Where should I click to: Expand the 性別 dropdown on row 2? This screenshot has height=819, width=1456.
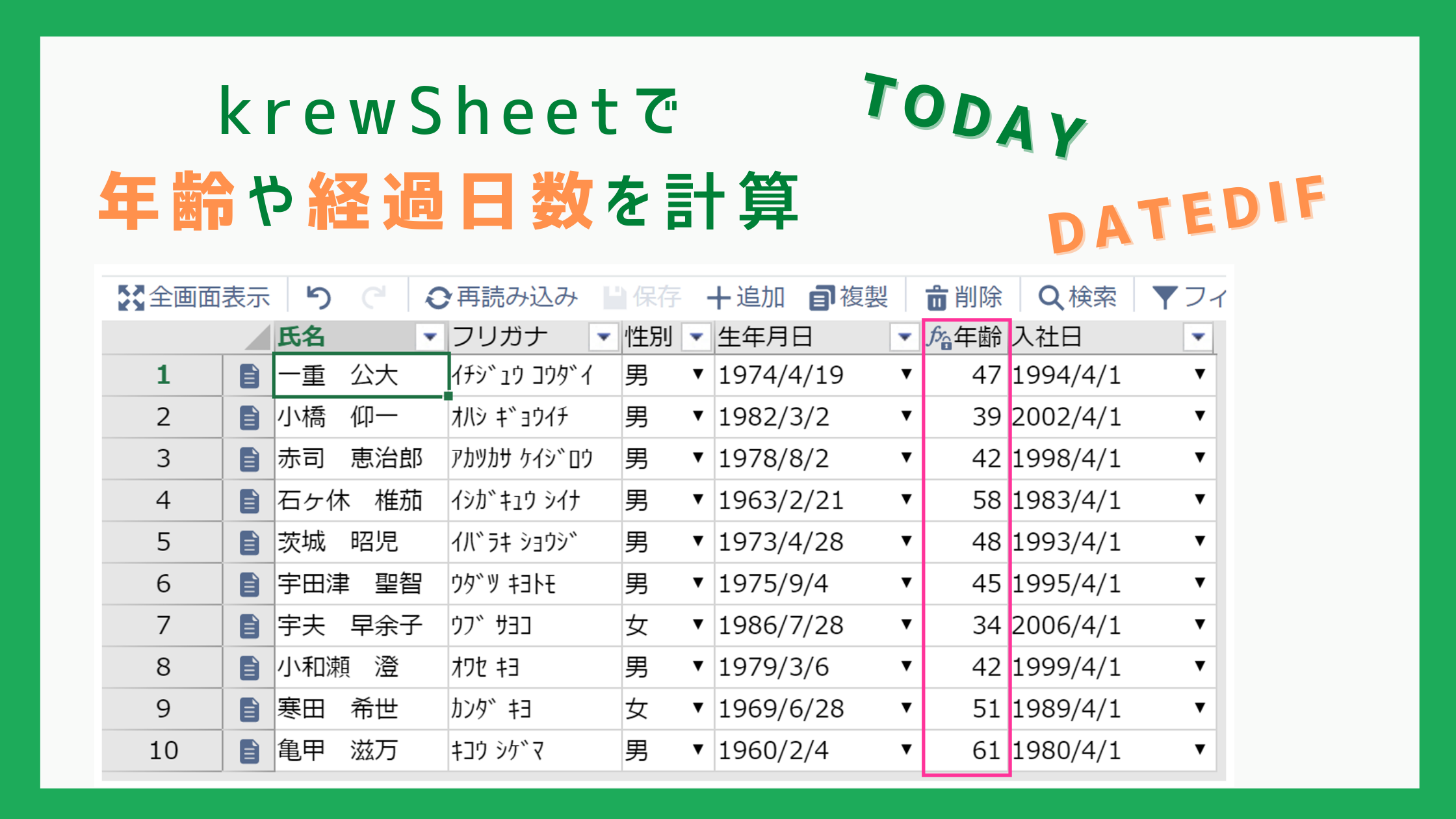(x=697, y=417)
